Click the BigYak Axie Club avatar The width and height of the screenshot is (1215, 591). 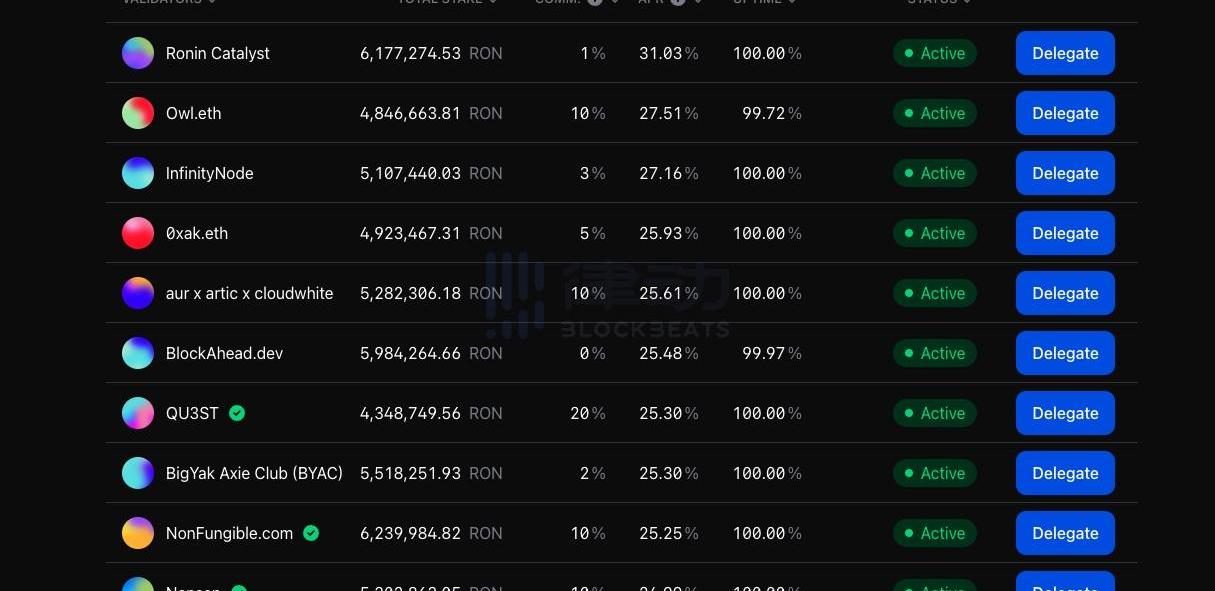click(138, 473)
